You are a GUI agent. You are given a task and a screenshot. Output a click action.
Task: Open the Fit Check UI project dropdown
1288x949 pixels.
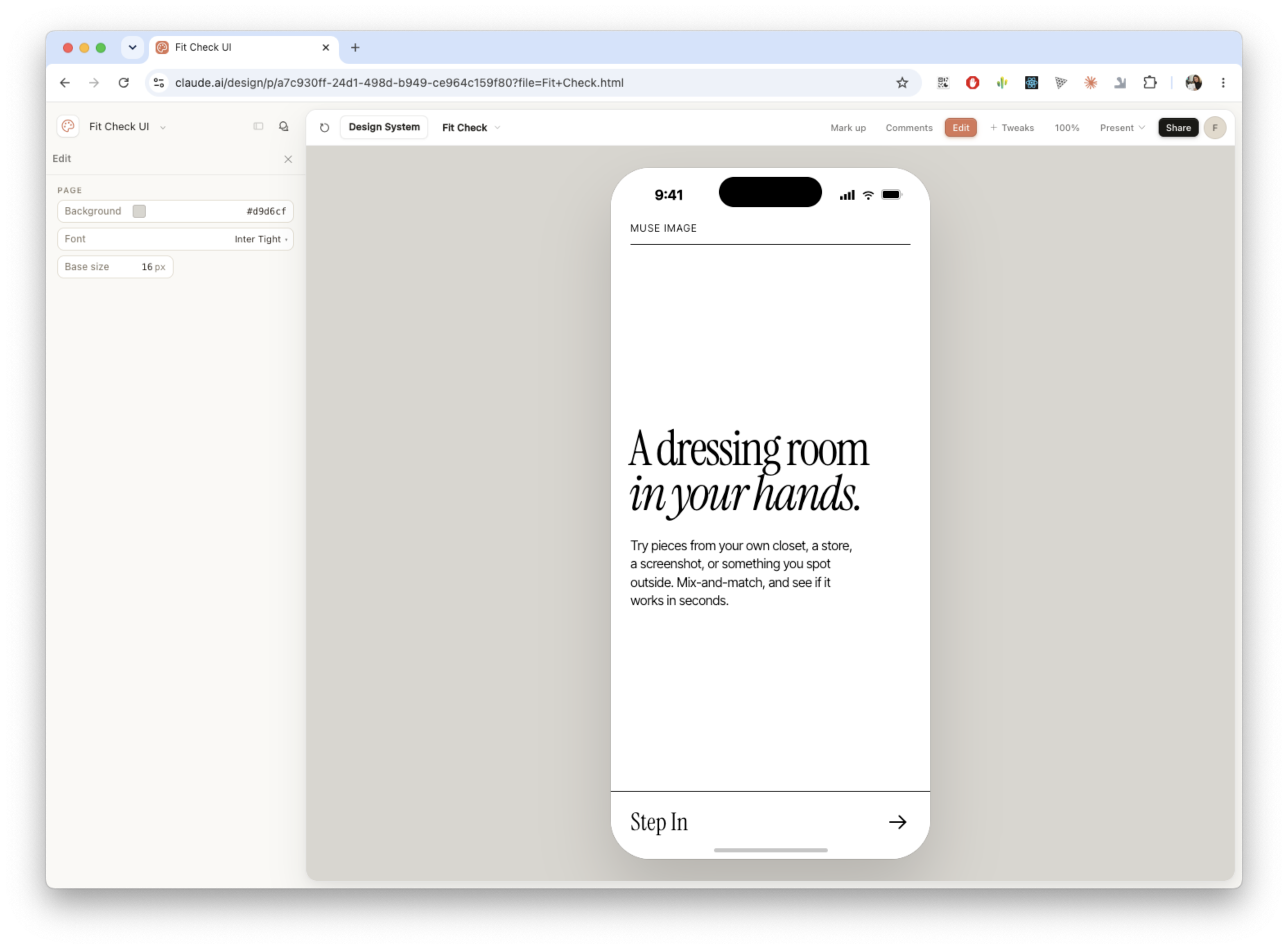click(128, 127)
